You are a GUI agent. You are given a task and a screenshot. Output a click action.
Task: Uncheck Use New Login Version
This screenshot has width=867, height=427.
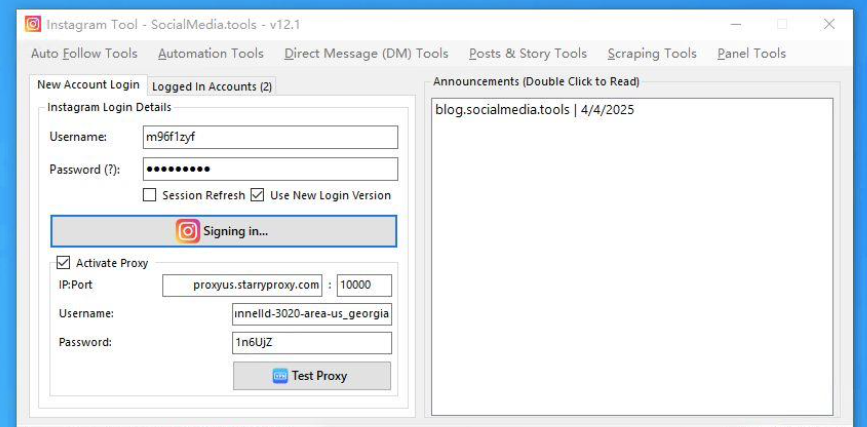pos(257,195)
